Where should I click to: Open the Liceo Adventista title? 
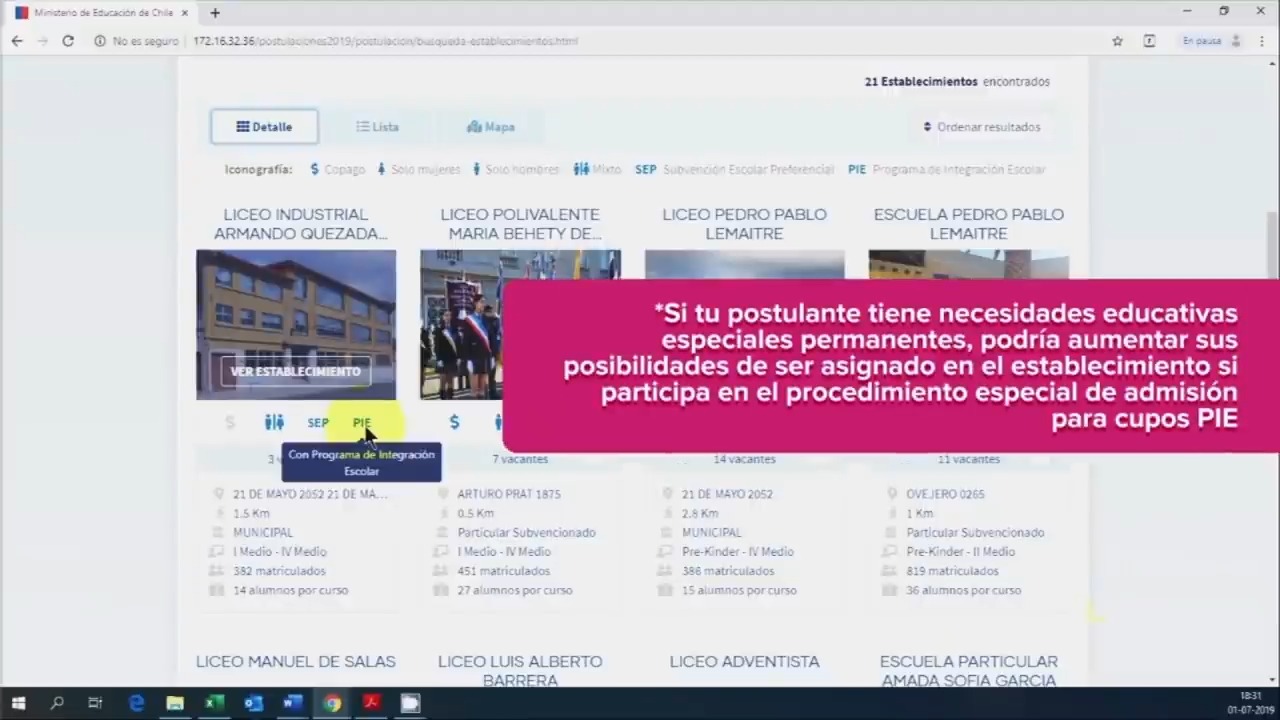pos(744,662)
